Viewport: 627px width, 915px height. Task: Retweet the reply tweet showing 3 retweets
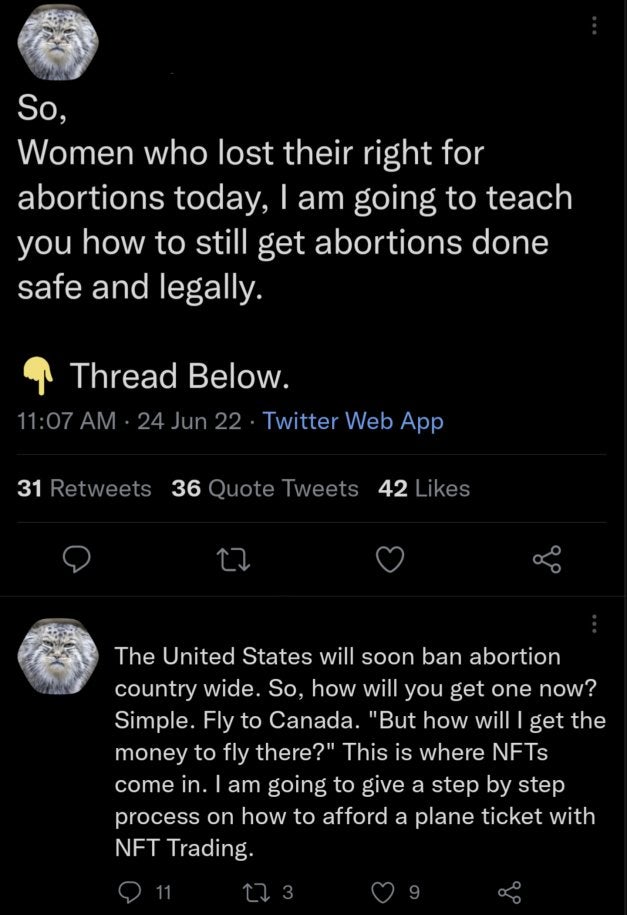tap(263, 888)
